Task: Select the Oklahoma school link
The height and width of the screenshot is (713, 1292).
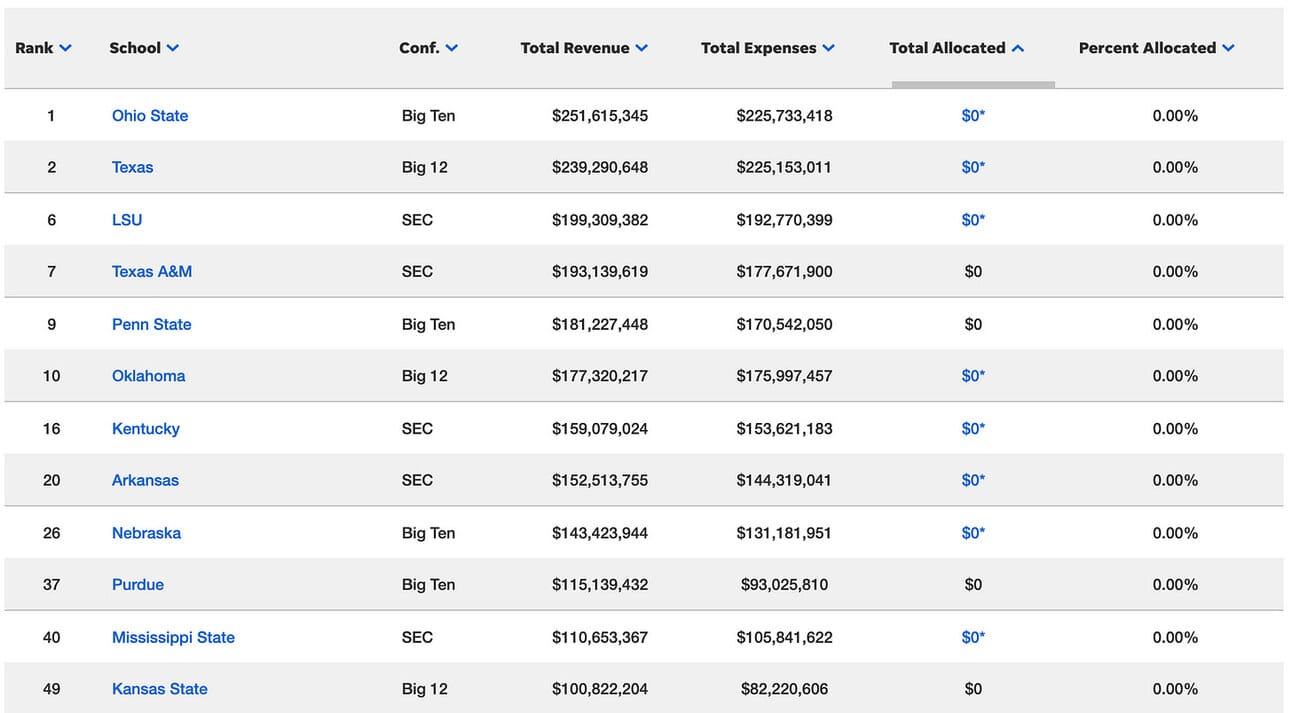Action: [x=148, y=376]
